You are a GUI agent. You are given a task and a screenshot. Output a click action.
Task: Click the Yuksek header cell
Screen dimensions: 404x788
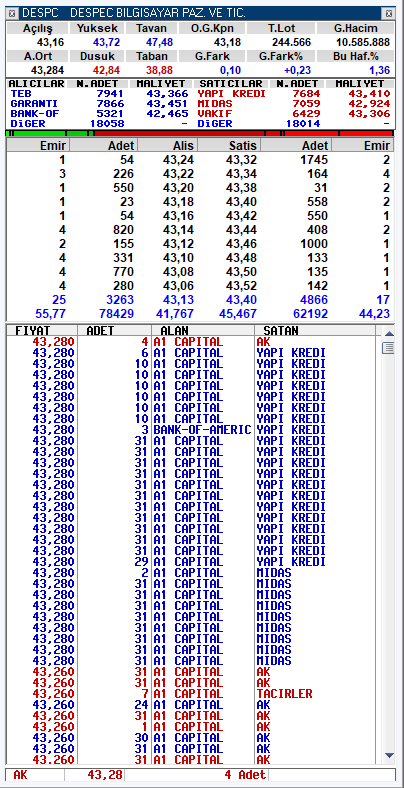[96, 29]
